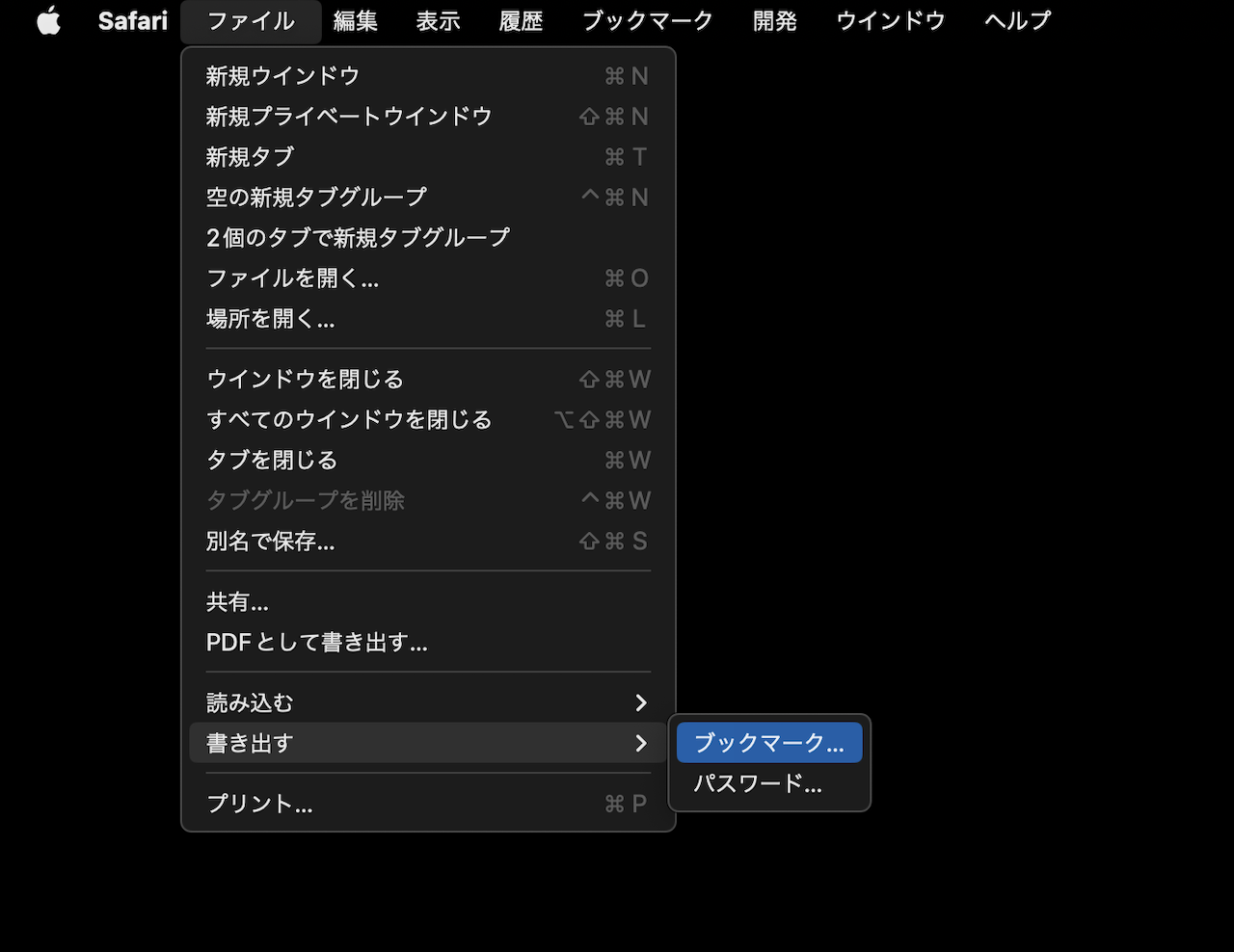Open the ウインドウ menu
The height and width of the screenshot is (952, 1234).
890,21
